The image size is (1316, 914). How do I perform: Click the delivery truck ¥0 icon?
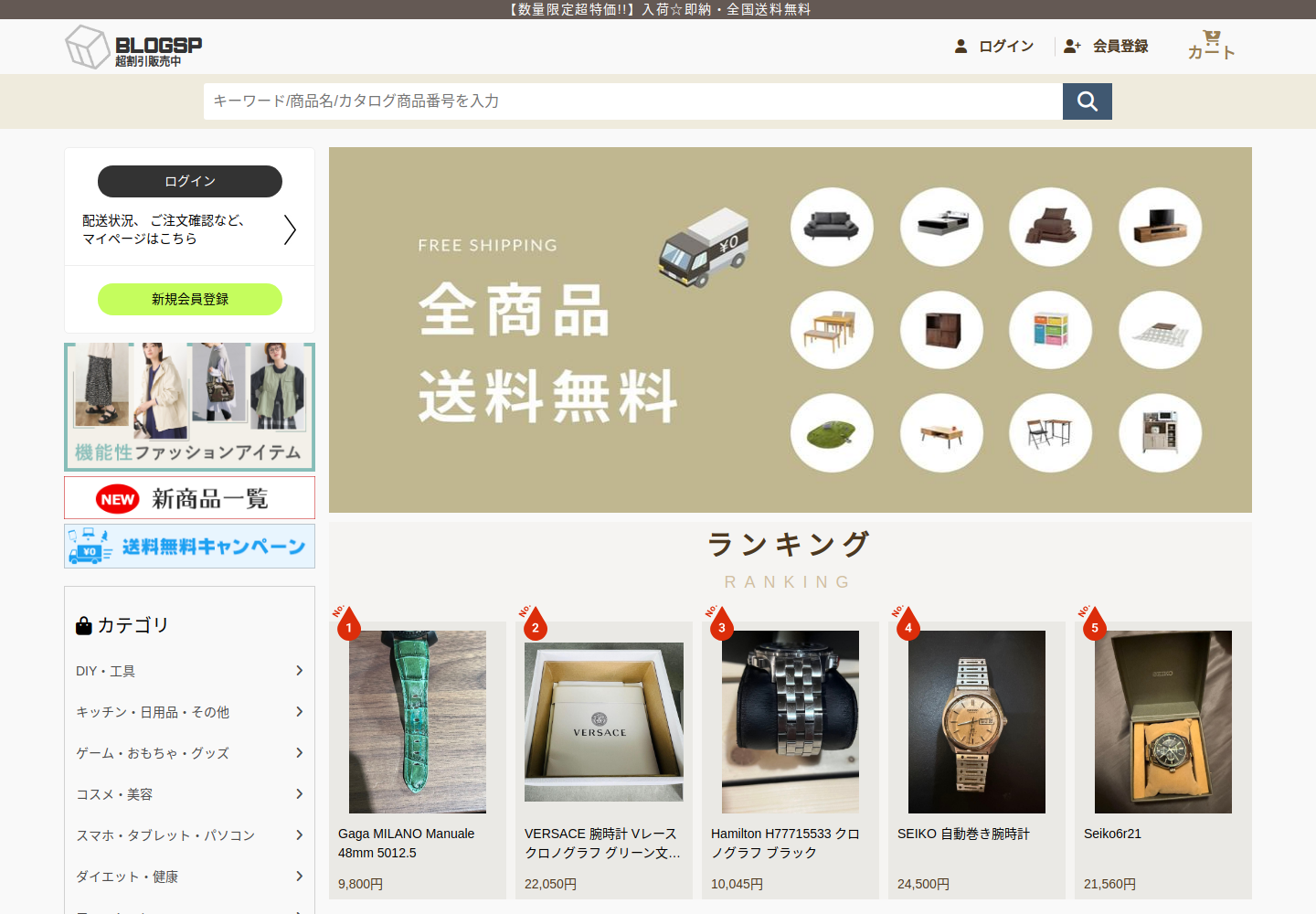(704, 247)
